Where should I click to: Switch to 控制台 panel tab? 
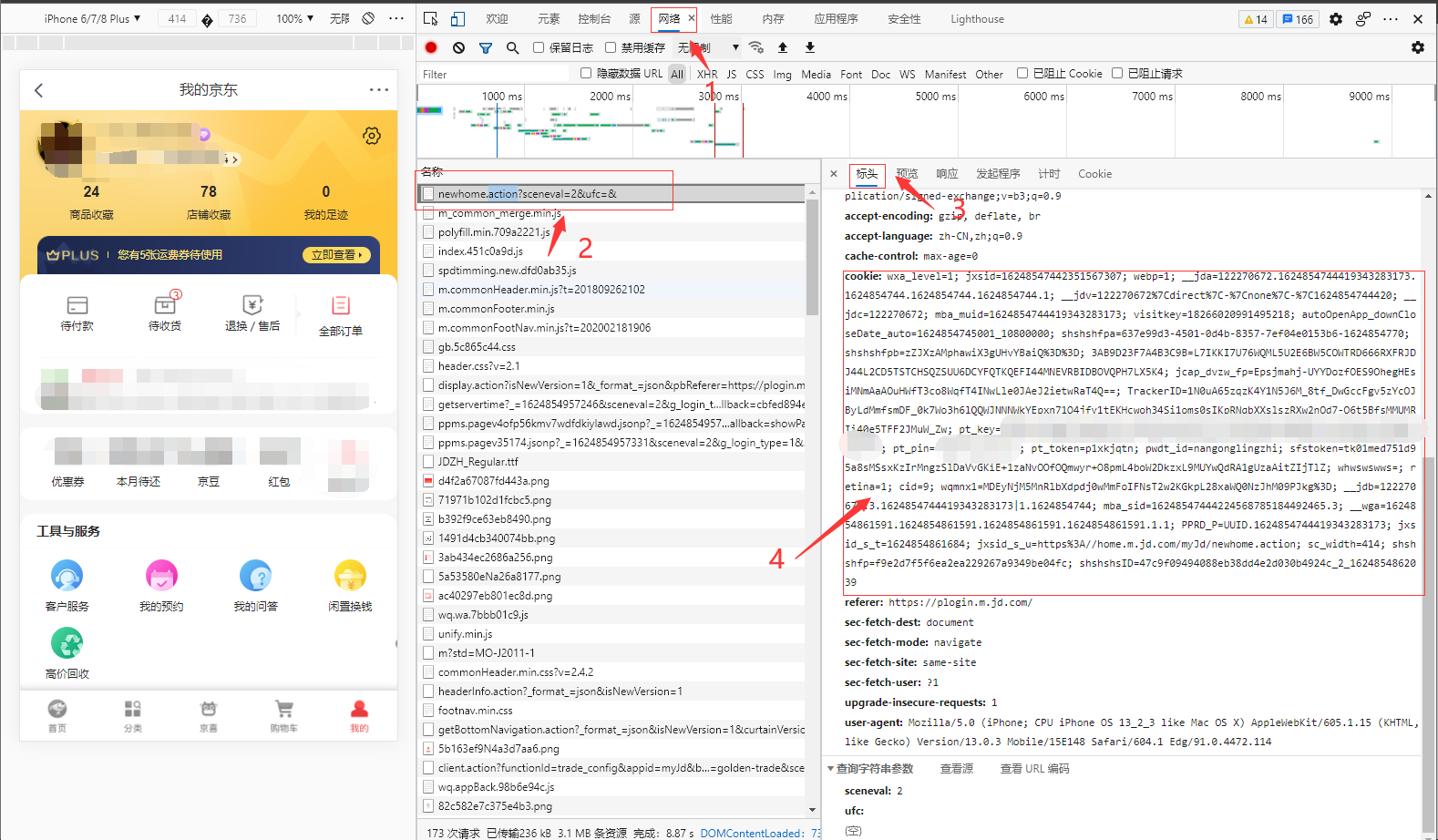pos(594,18)
